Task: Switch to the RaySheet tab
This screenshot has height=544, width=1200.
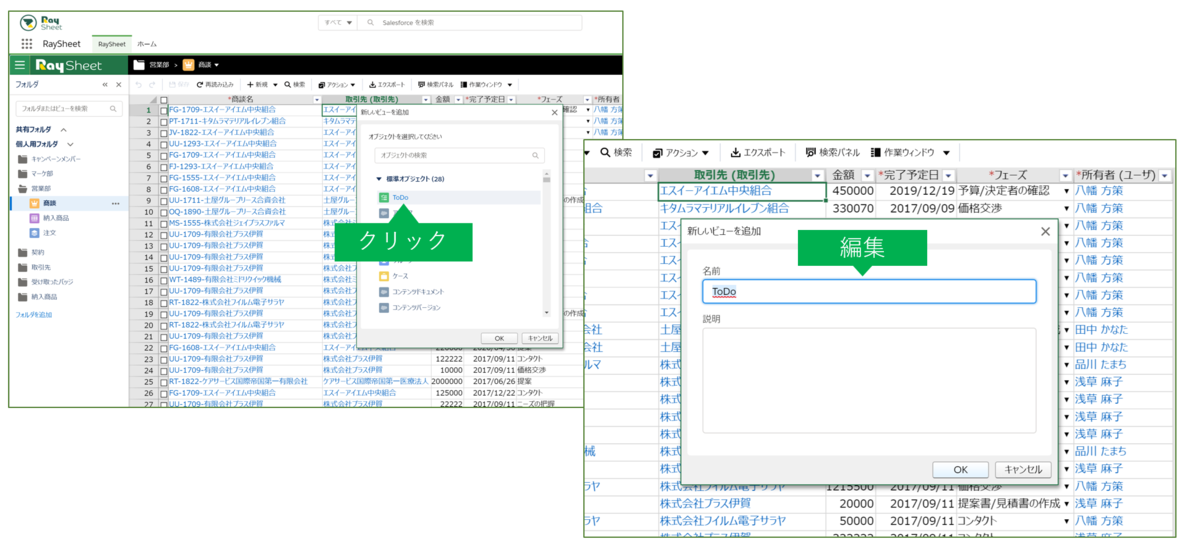Action: [111, 44]
